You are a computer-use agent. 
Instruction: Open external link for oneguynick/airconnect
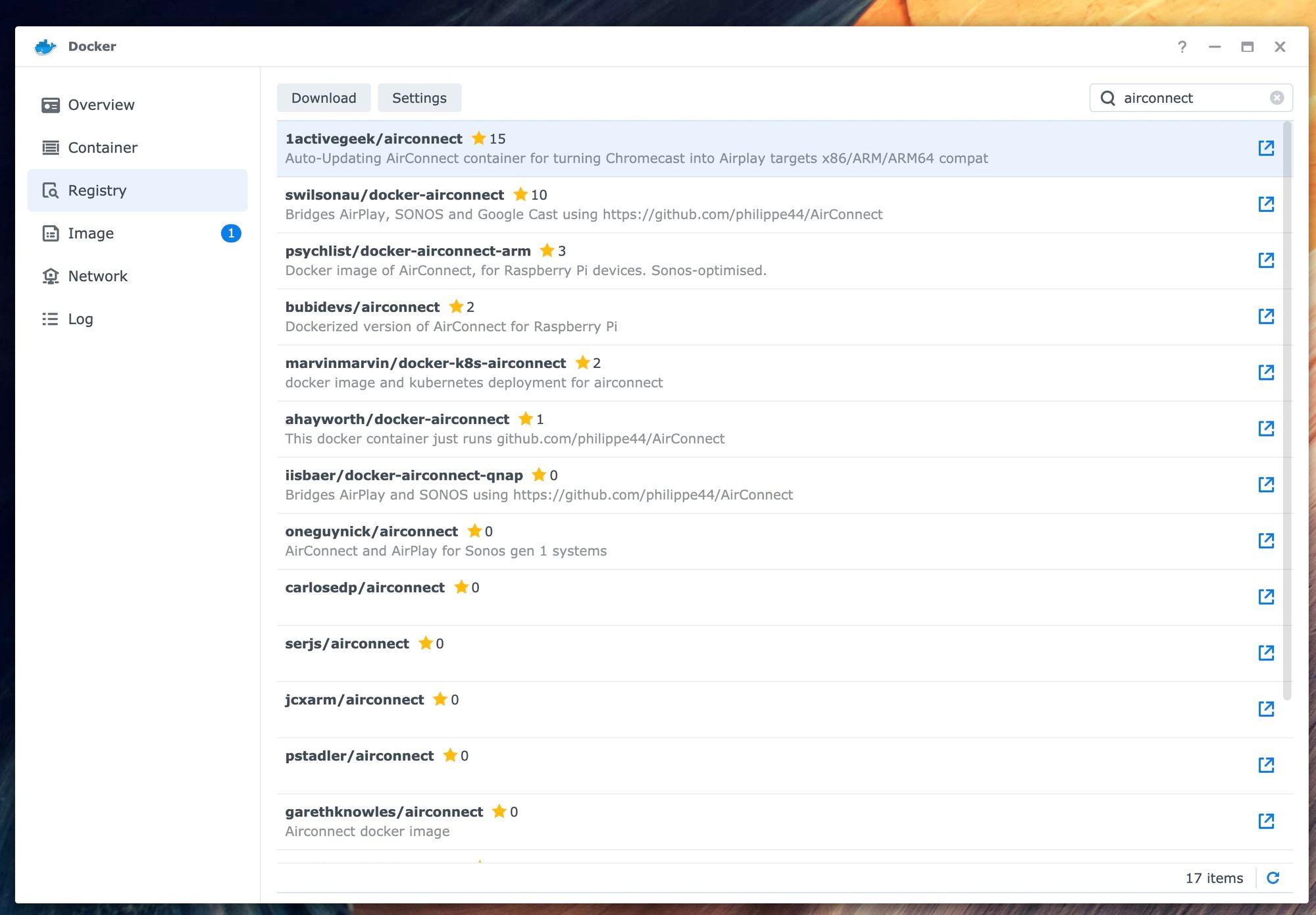pyautogui.click(x=1266, y=541)
